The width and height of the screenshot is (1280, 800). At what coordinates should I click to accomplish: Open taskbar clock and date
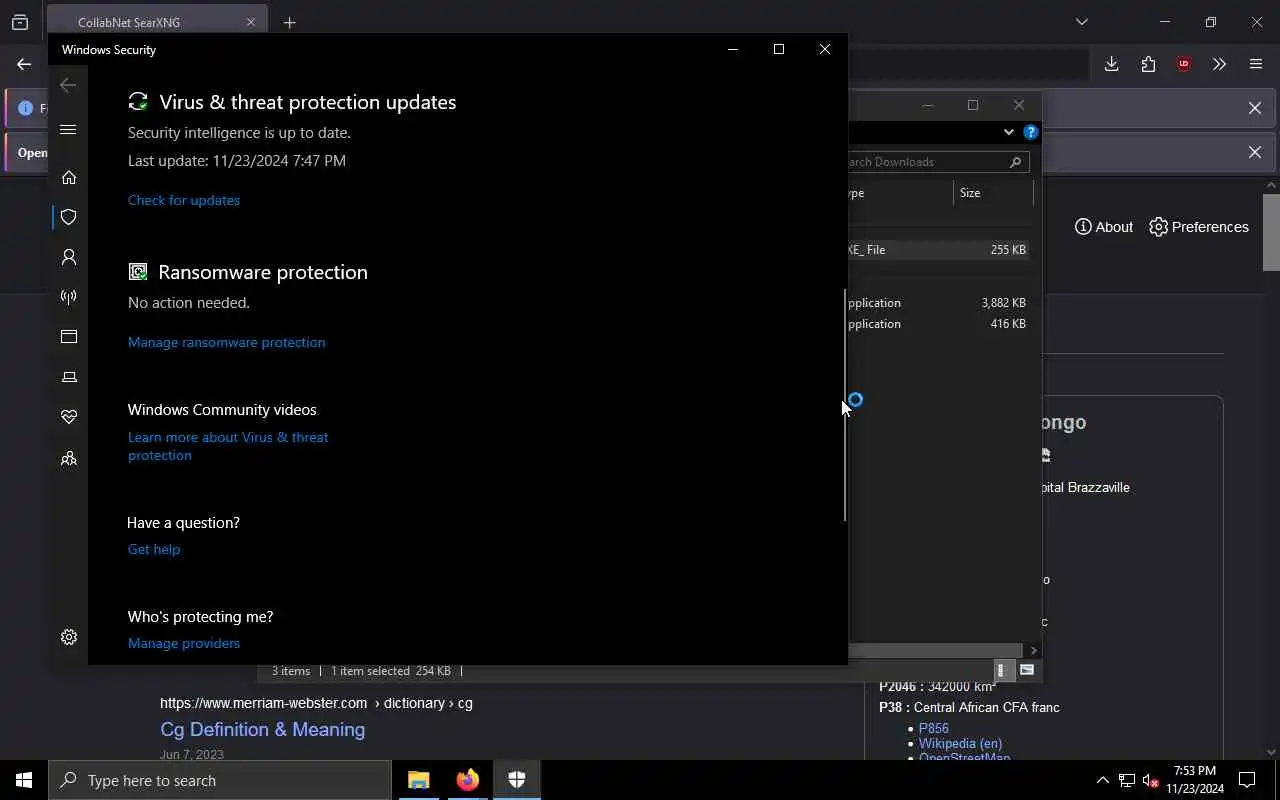coord(1195,780)
